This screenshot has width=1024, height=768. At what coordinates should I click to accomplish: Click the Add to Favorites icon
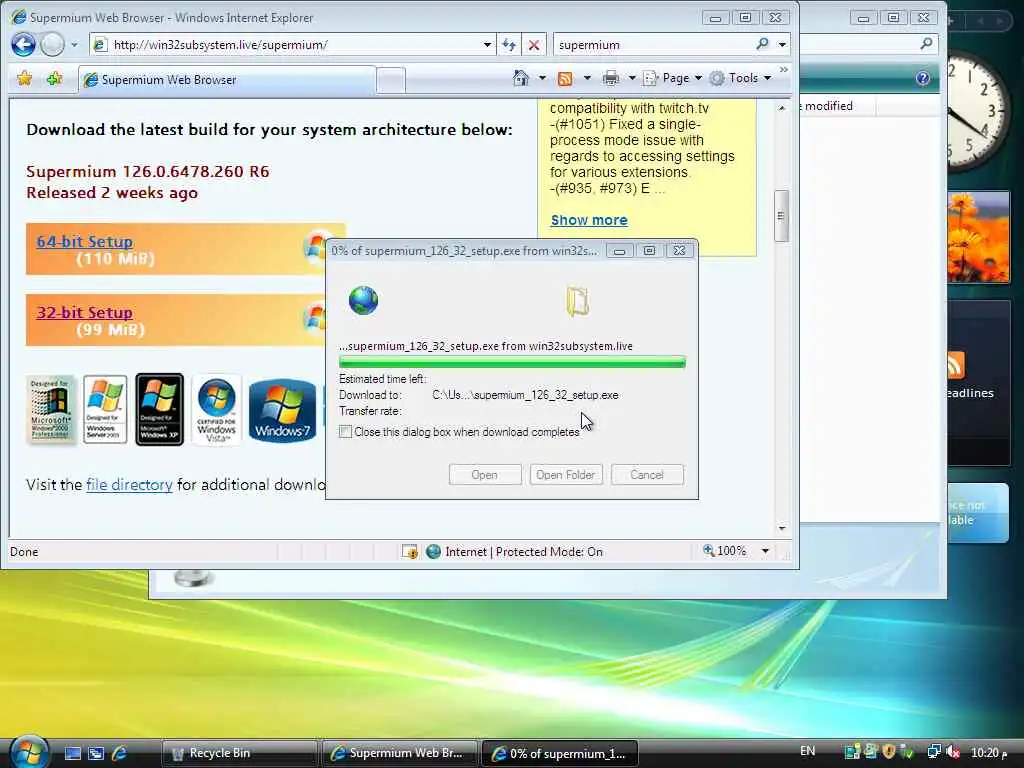54,79
